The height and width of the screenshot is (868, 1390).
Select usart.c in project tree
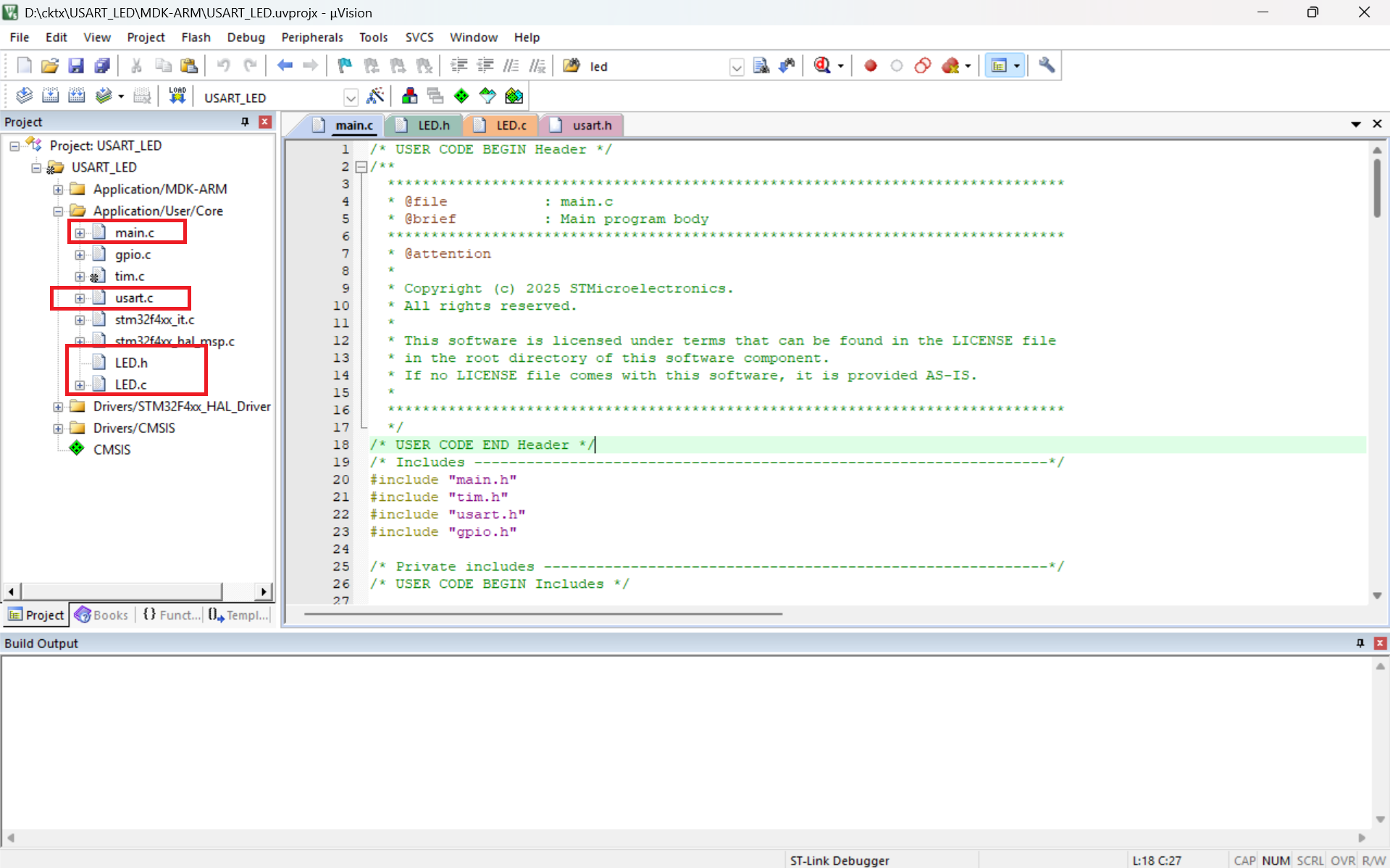(x=133, y=298)
